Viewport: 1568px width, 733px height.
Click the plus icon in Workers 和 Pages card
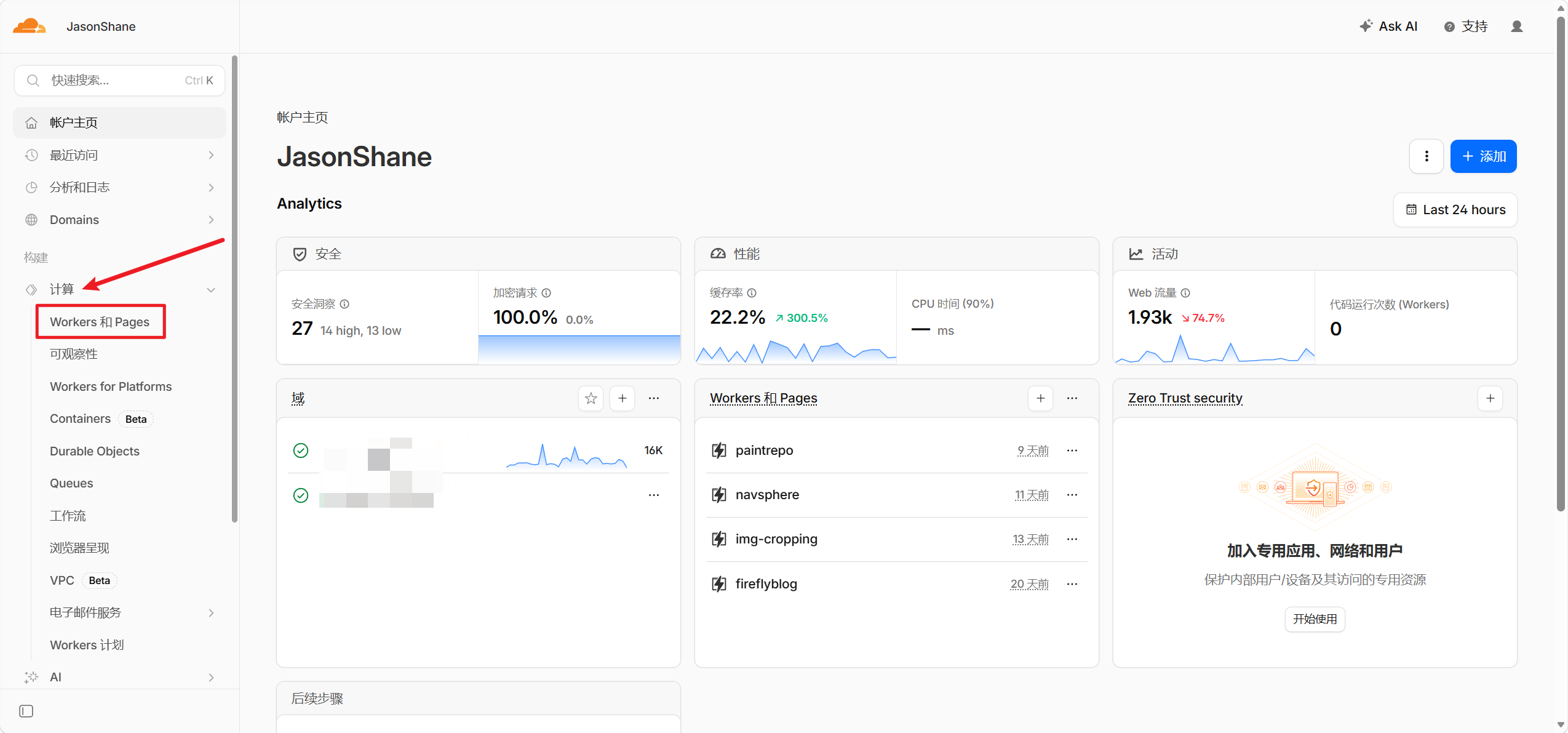point(1040,398)
